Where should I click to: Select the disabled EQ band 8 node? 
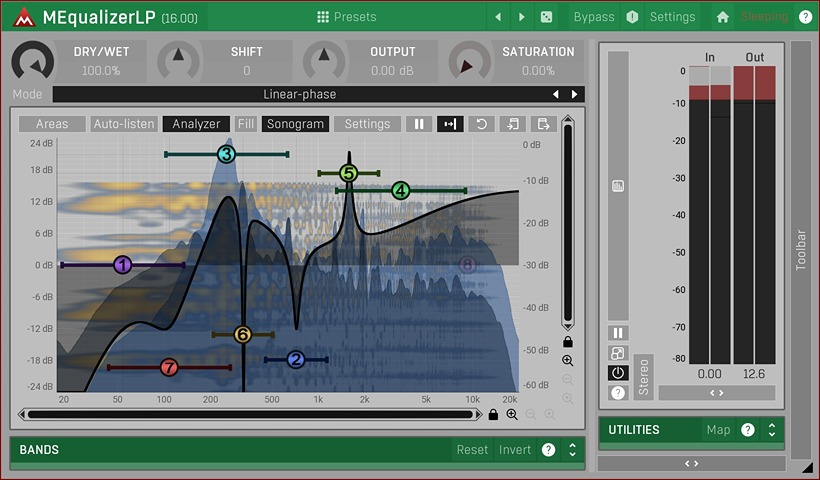(468, 265)
